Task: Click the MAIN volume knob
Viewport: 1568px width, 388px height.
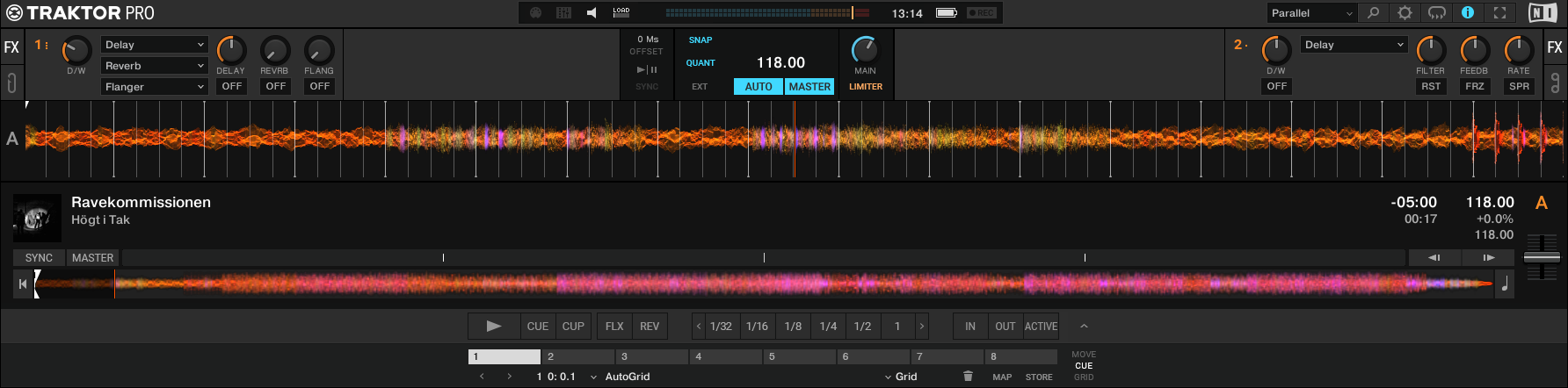Action: [865, 50]
